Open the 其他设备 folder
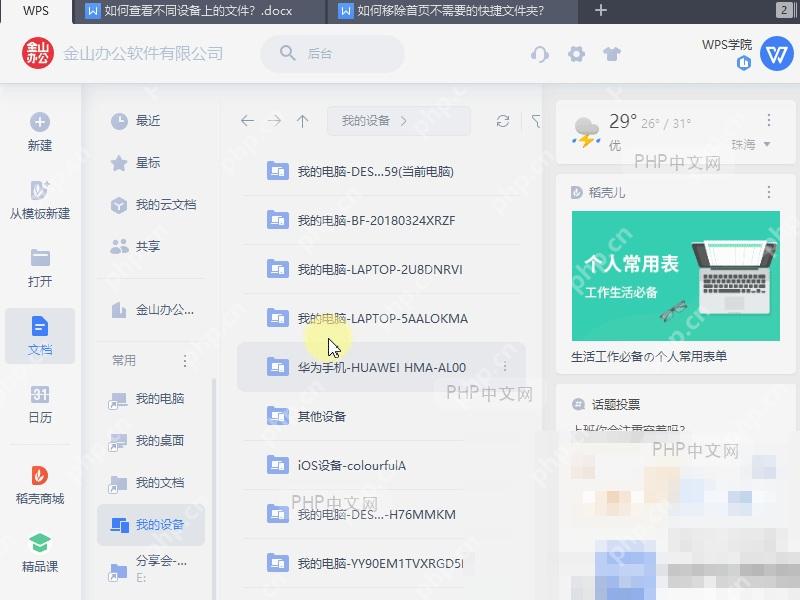Screen dimensions: 800x600 coord(382,416)
